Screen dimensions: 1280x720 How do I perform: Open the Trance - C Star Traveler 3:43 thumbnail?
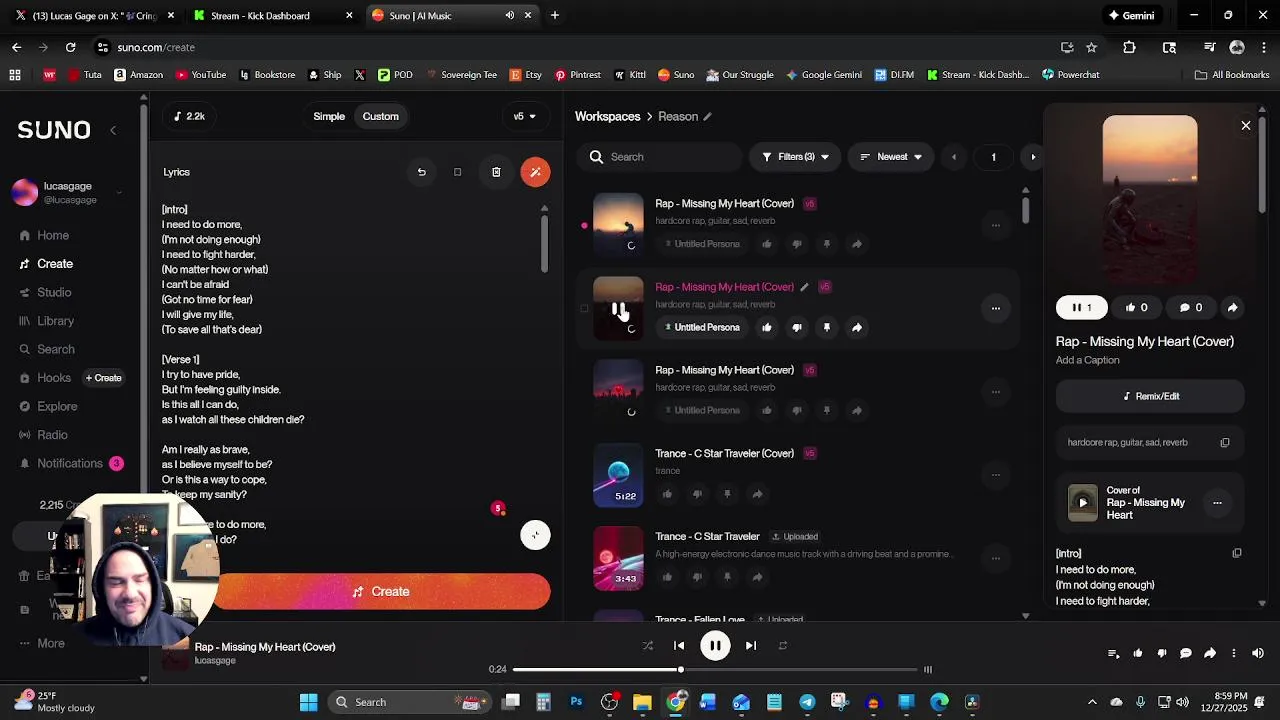(619, 558)
